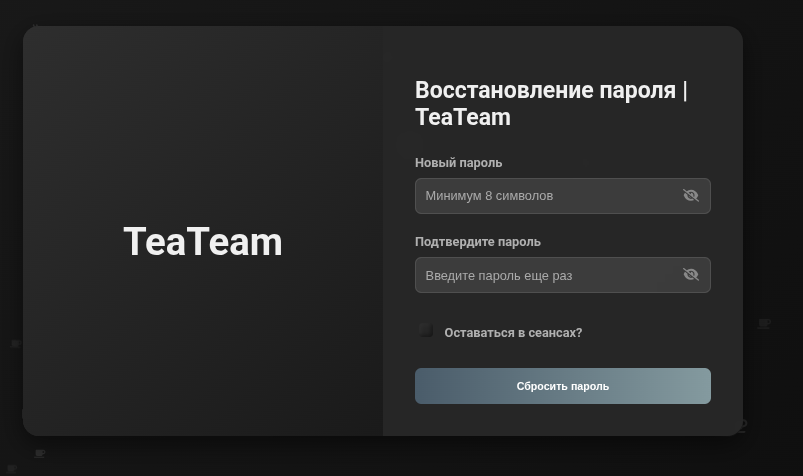Click 'TeaTeam' in the form heading
803x476 pixels.
tap(463, 118)
